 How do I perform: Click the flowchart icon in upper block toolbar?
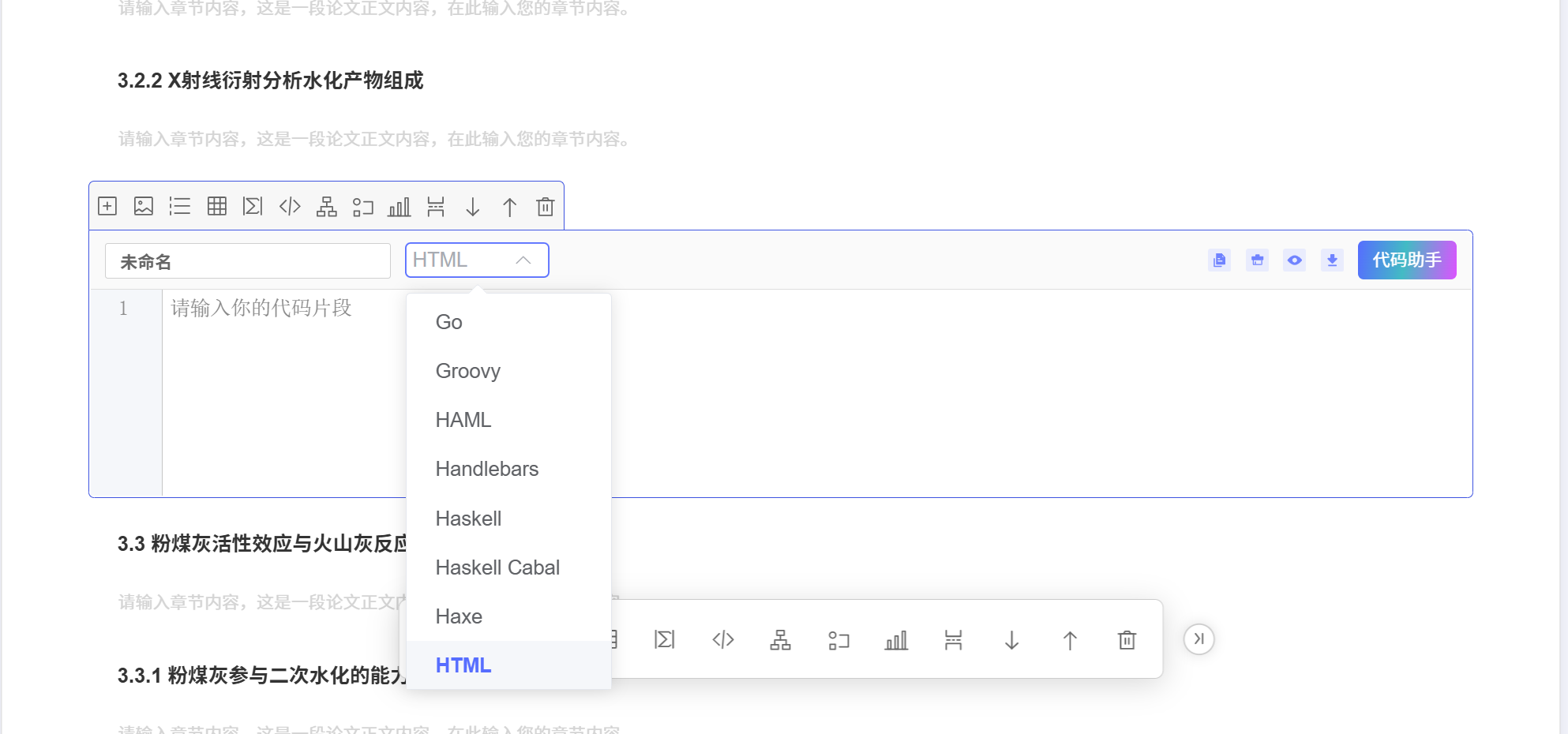pos(326,207)
